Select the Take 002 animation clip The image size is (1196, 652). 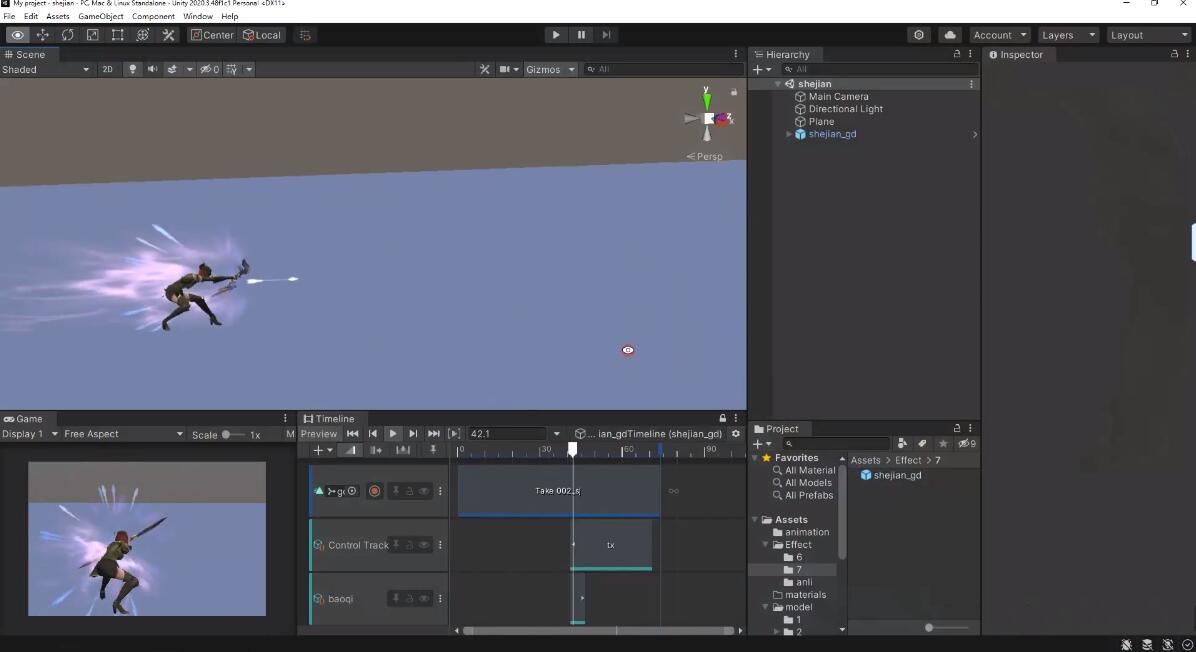click(x=559, y=491)
